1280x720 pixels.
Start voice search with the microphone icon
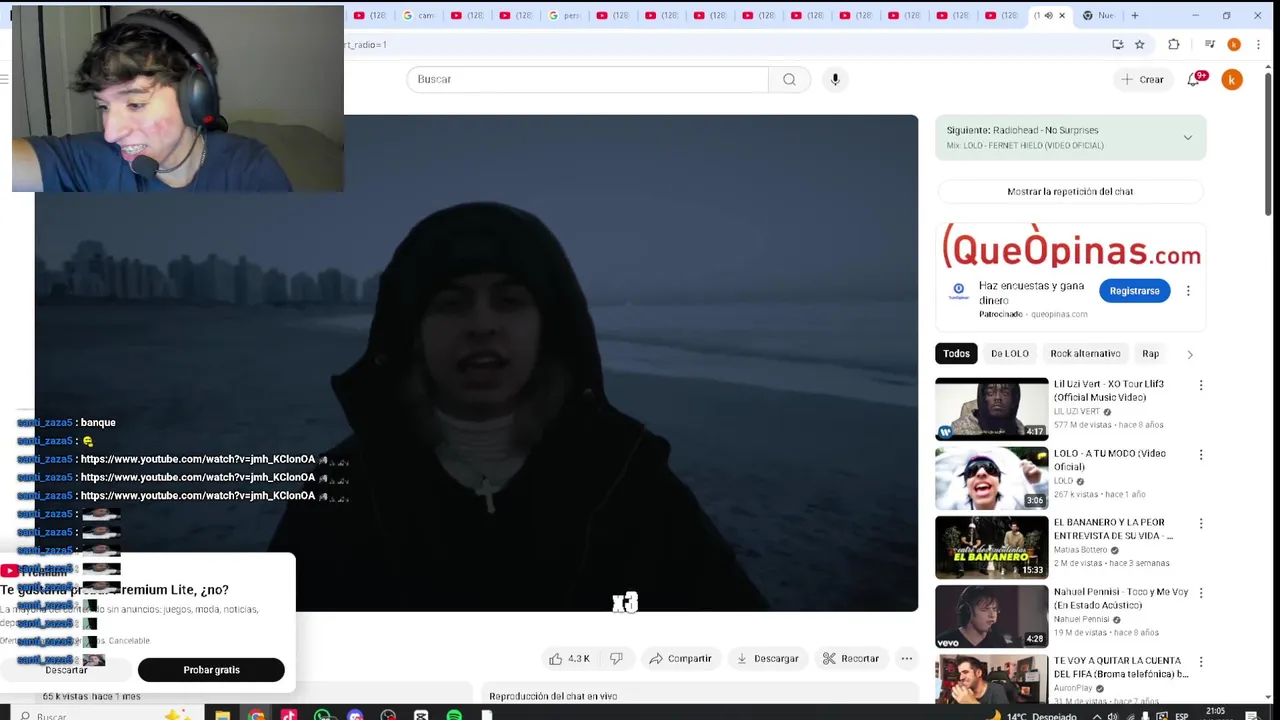click(x=835, y=79)
